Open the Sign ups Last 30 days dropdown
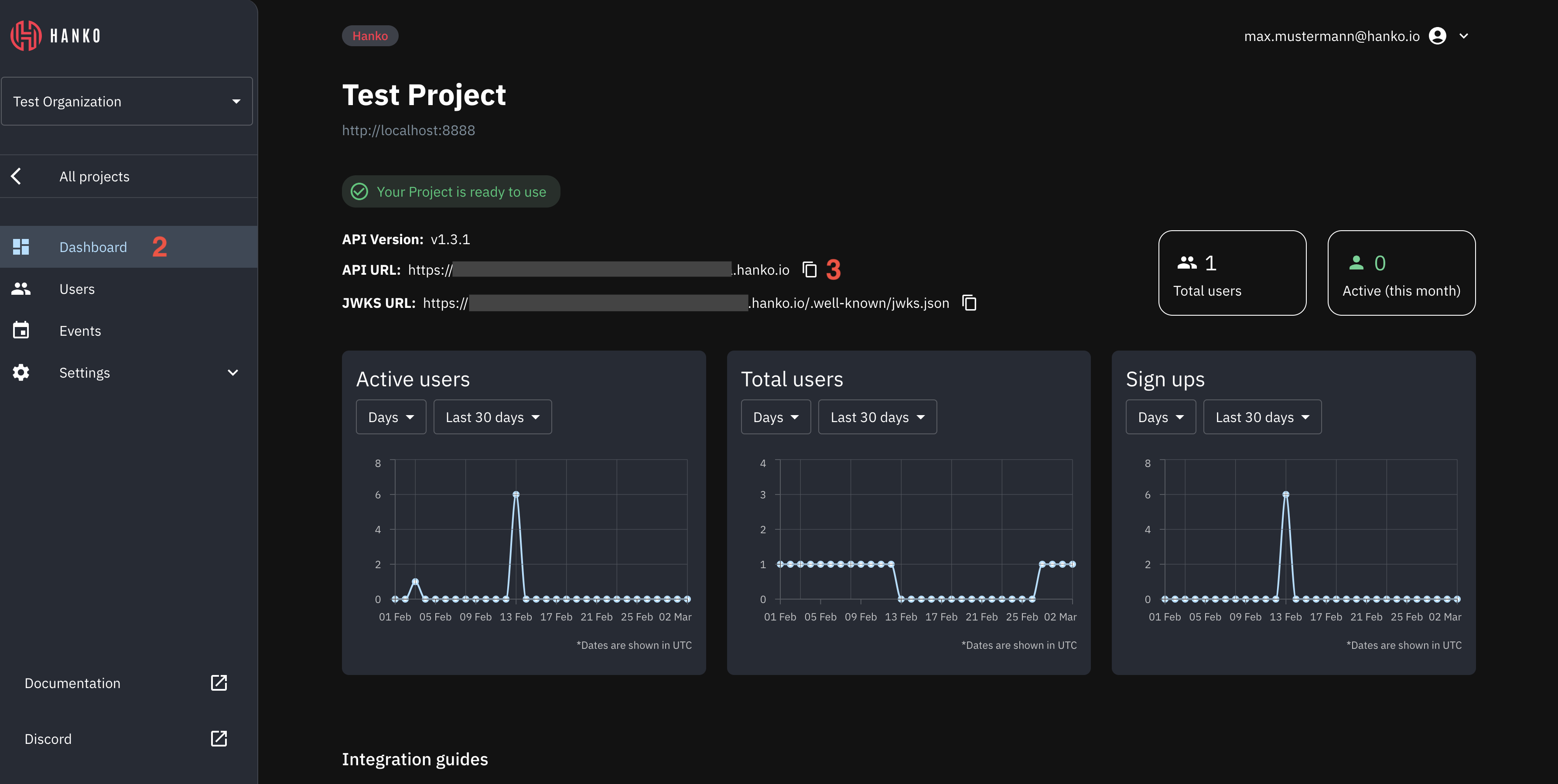The width and height of the screenshot is (1558, 784). click(1262, 417)
